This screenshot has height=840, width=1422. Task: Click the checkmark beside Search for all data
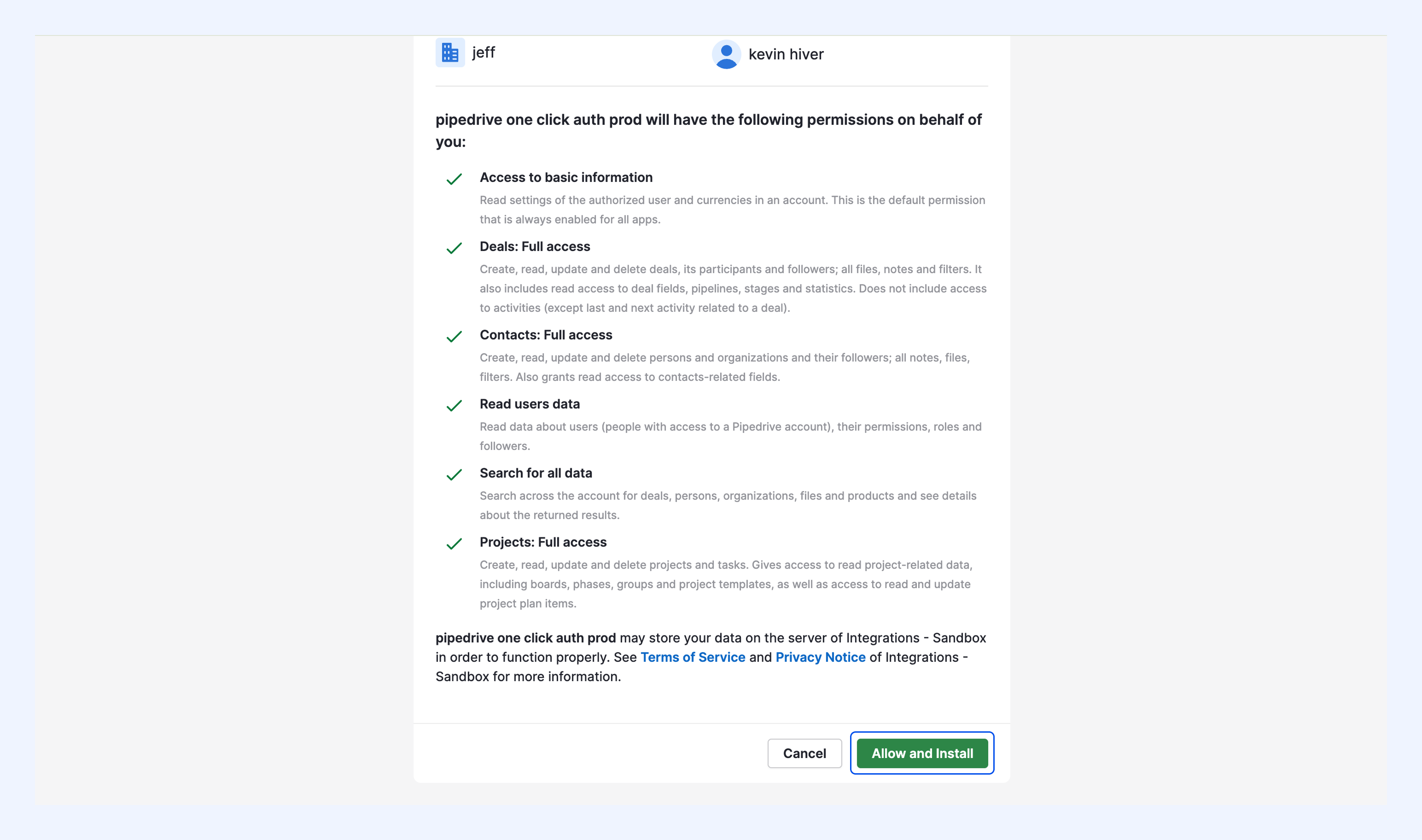(455, 474)
